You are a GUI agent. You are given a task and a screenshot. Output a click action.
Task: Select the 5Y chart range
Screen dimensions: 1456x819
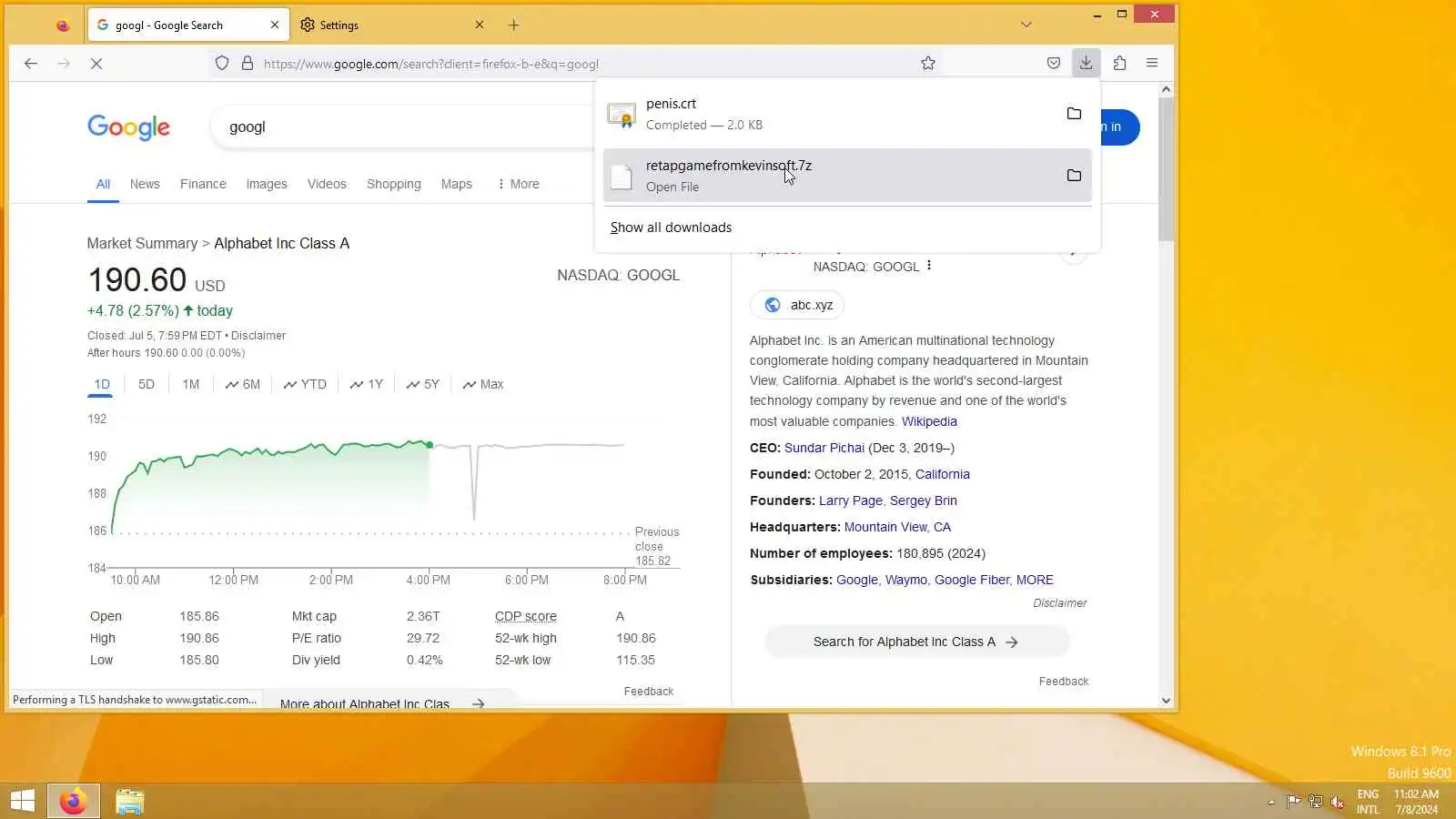(423, 384)
